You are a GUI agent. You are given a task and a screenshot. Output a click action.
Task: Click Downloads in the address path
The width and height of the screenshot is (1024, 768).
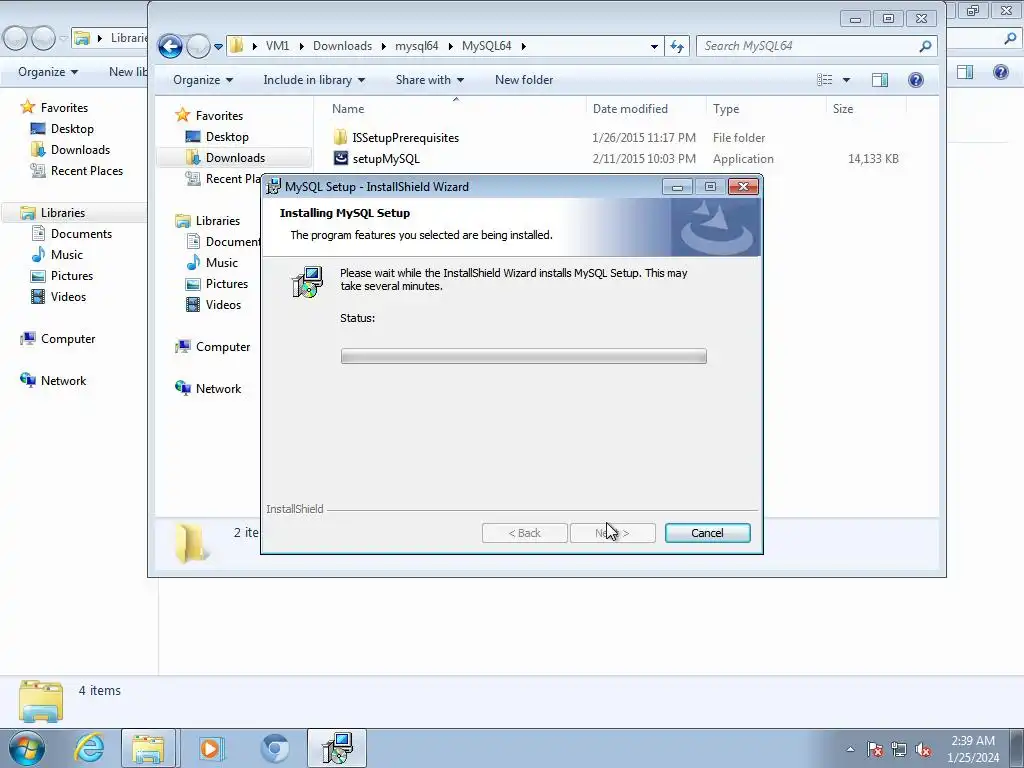point(342,46)
